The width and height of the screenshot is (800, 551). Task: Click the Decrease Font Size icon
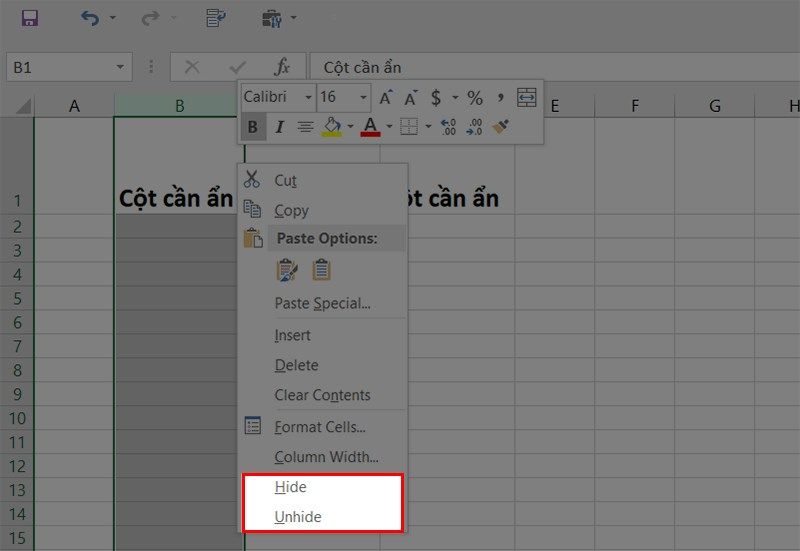coord(410,97)
